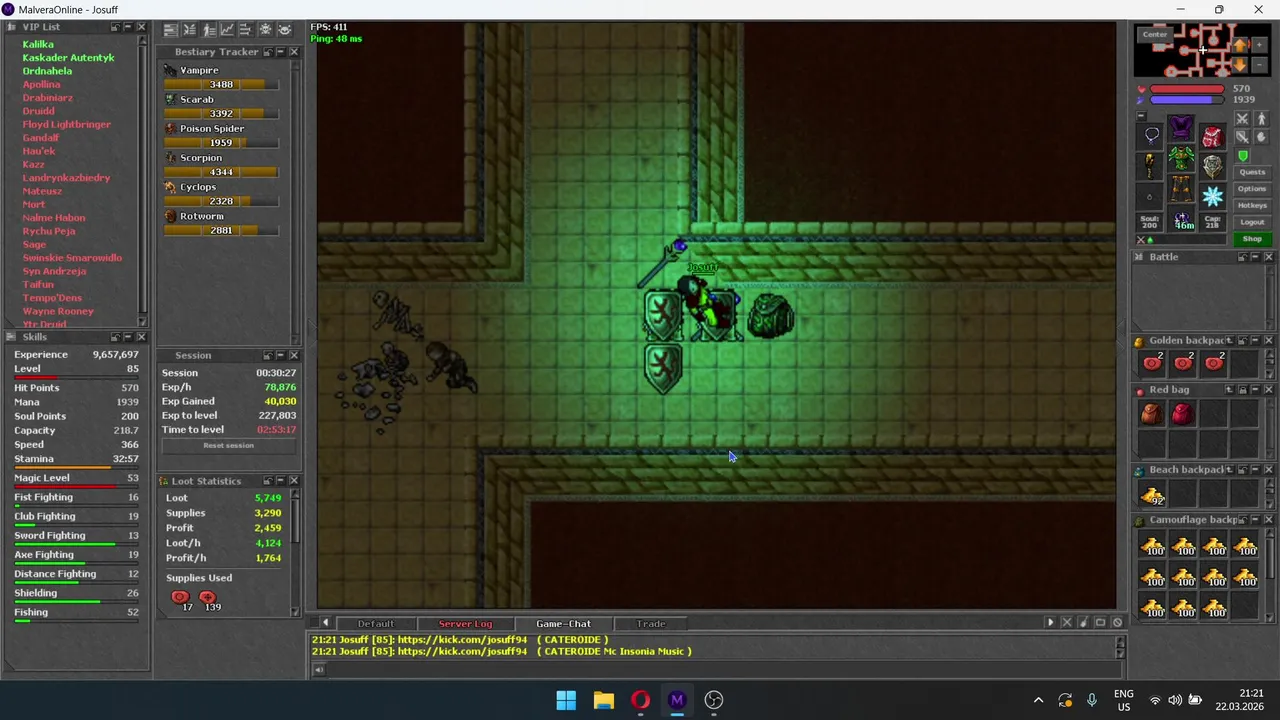Minimize the Beach backpack container
The height and width of the screenshot is (720, 1280).
tap(1255, 470)
